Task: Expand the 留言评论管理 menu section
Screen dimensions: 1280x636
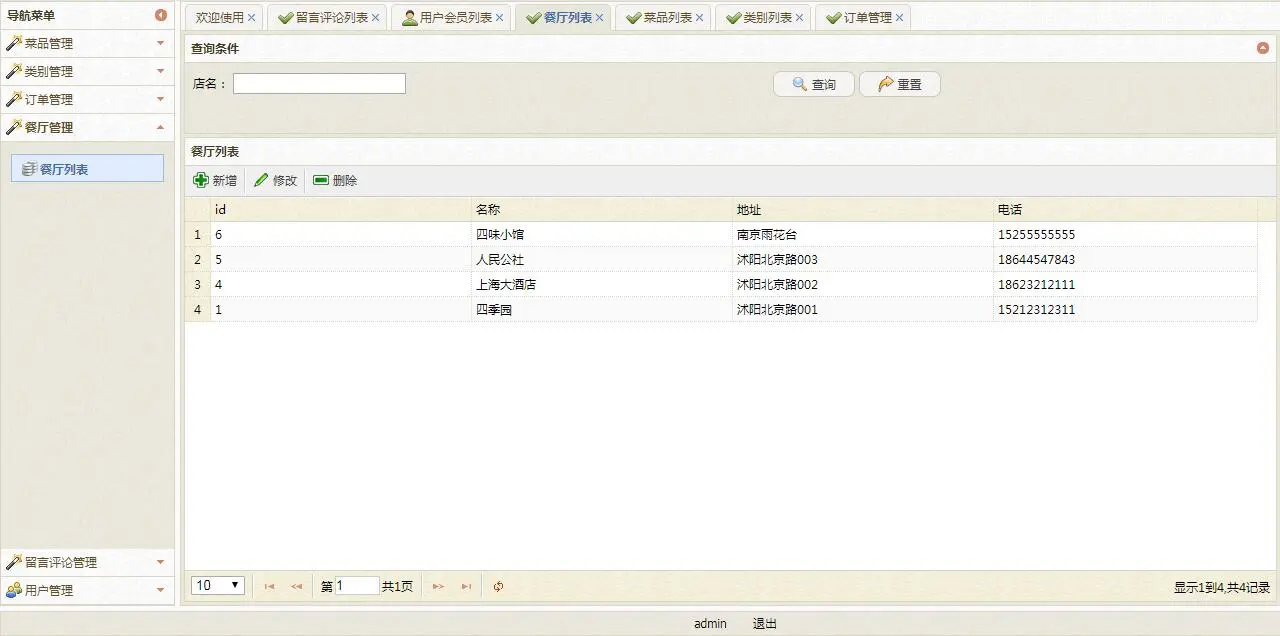Action: (87, 563)
